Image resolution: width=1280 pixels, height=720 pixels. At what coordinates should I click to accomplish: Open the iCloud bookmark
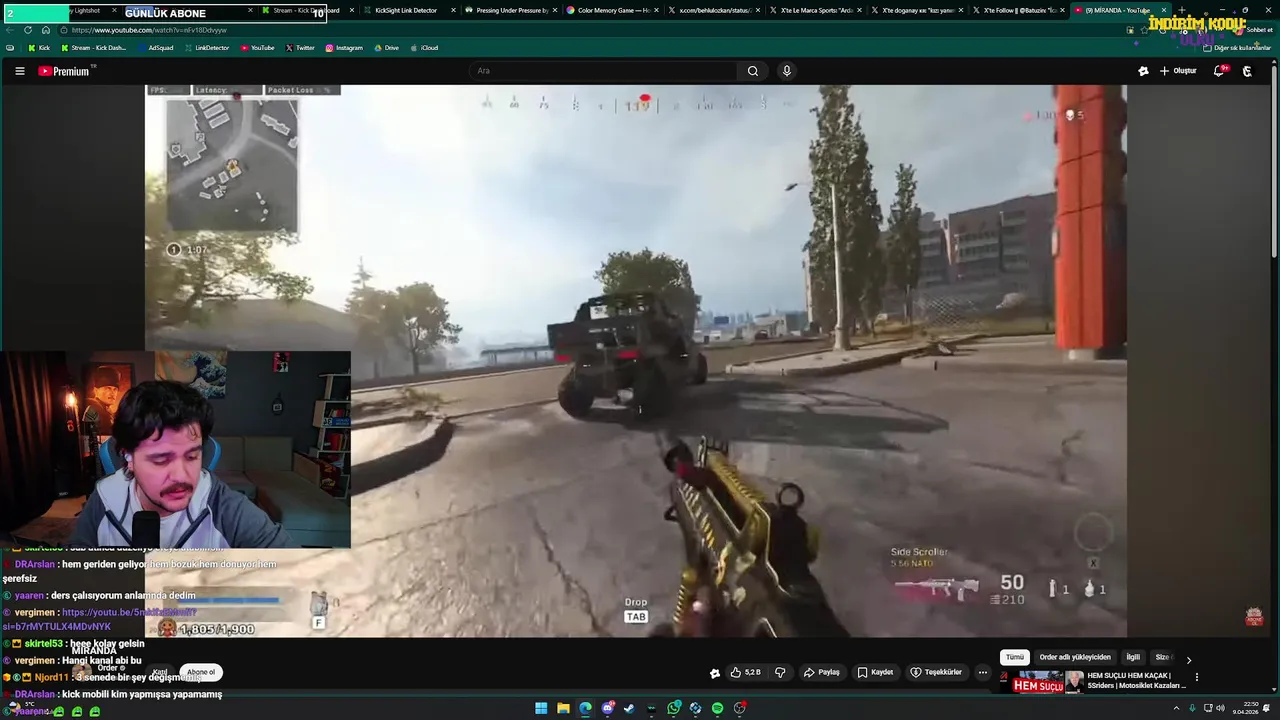pos(424,48)
